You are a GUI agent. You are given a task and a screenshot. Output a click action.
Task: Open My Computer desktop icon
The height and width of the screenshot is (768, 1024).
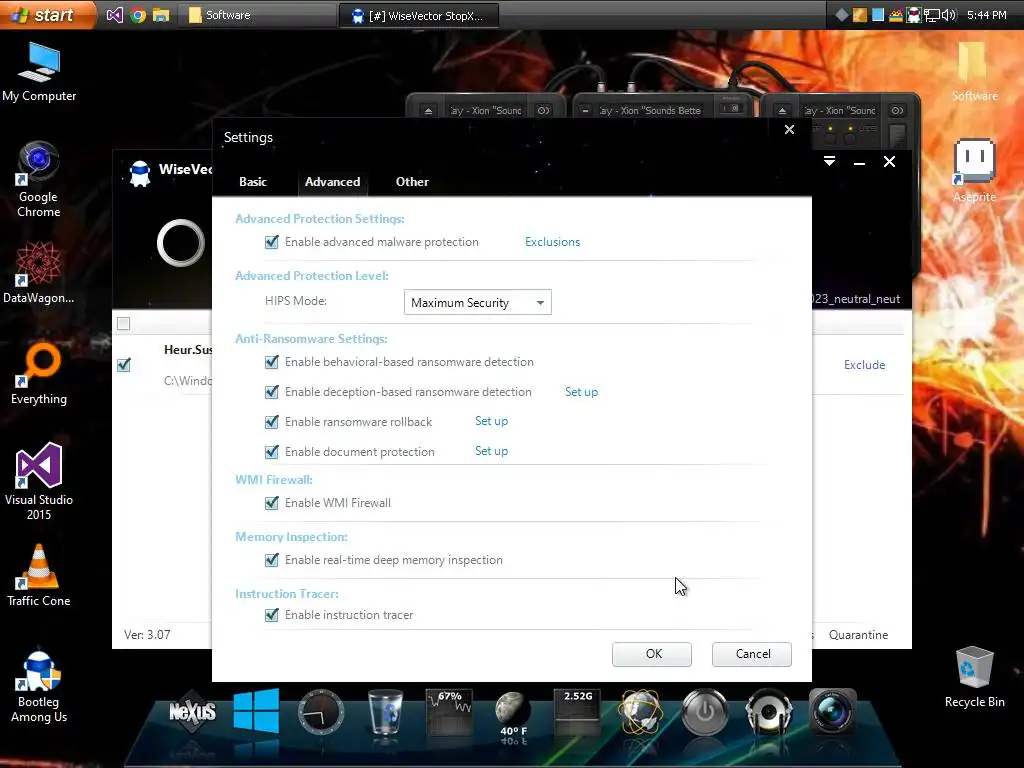[x=39, y=72]
